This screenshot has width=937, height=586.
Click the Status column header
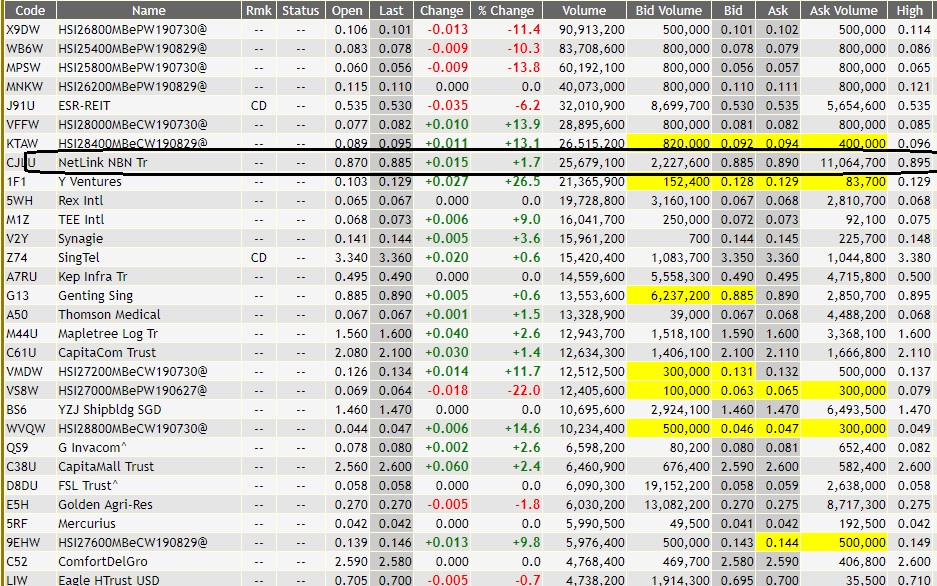tap(300, 10)
